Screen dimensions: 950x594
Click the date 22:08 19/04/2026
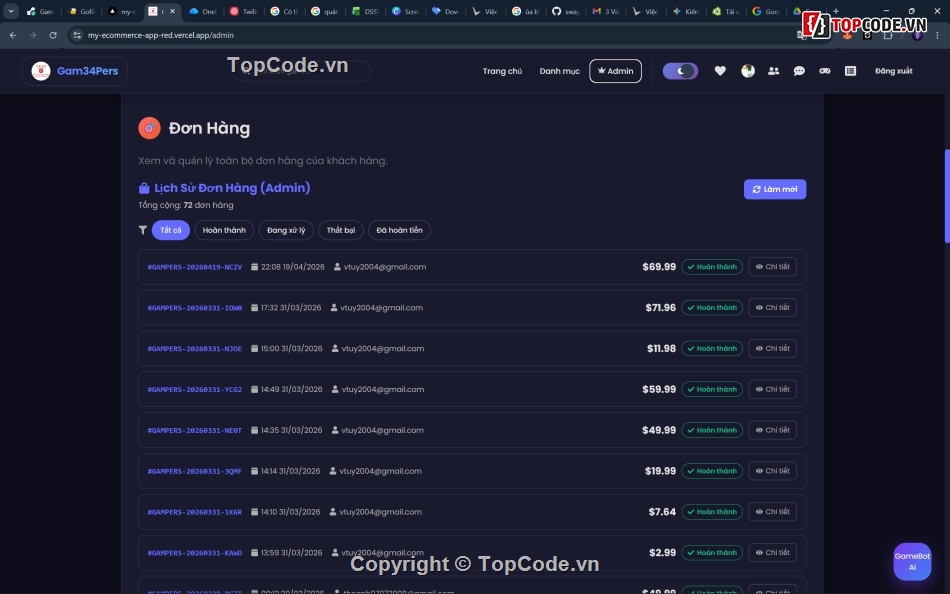click(x=293, y=267)
